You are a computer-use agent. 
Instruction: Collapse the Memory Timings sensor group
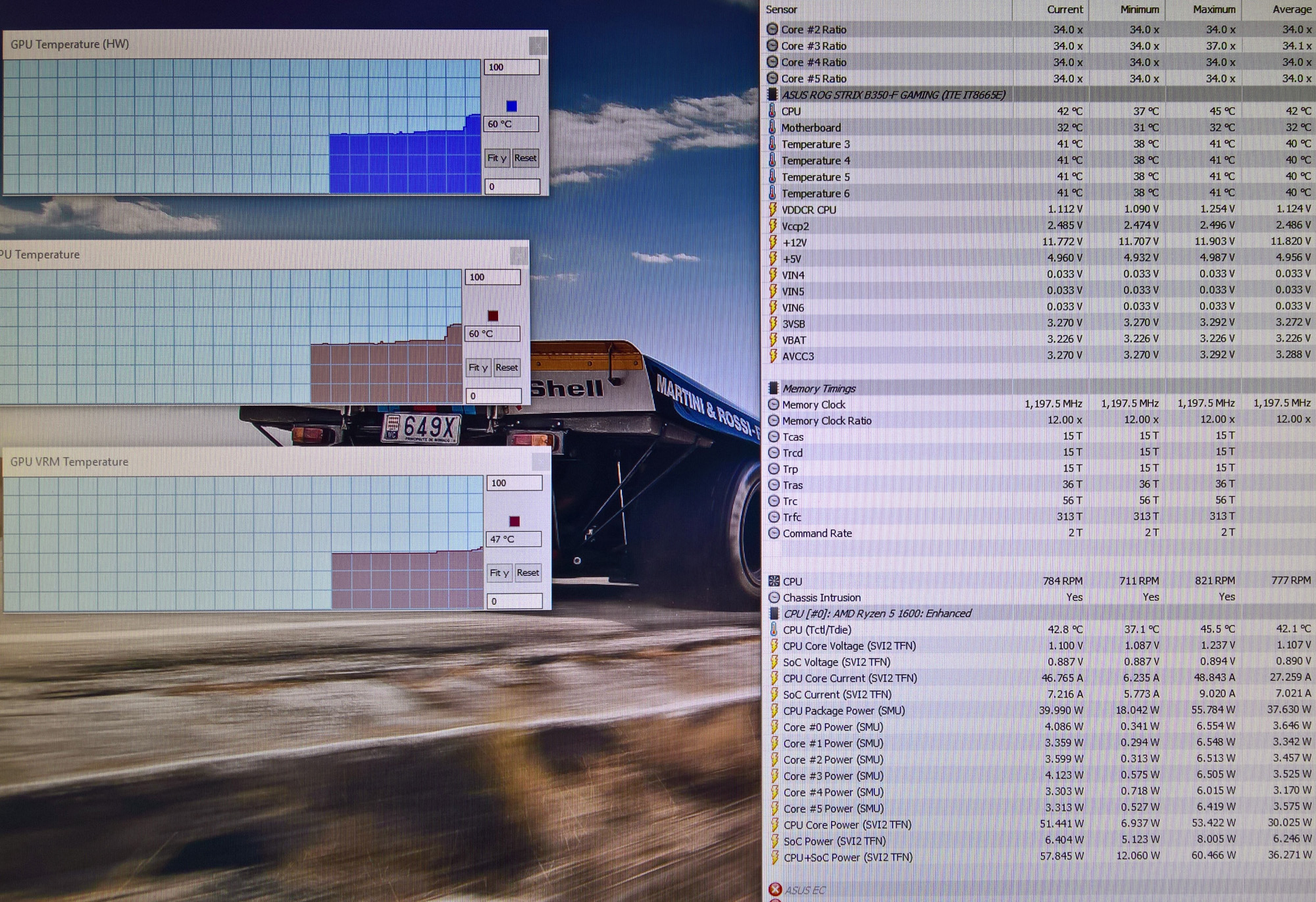774,388
